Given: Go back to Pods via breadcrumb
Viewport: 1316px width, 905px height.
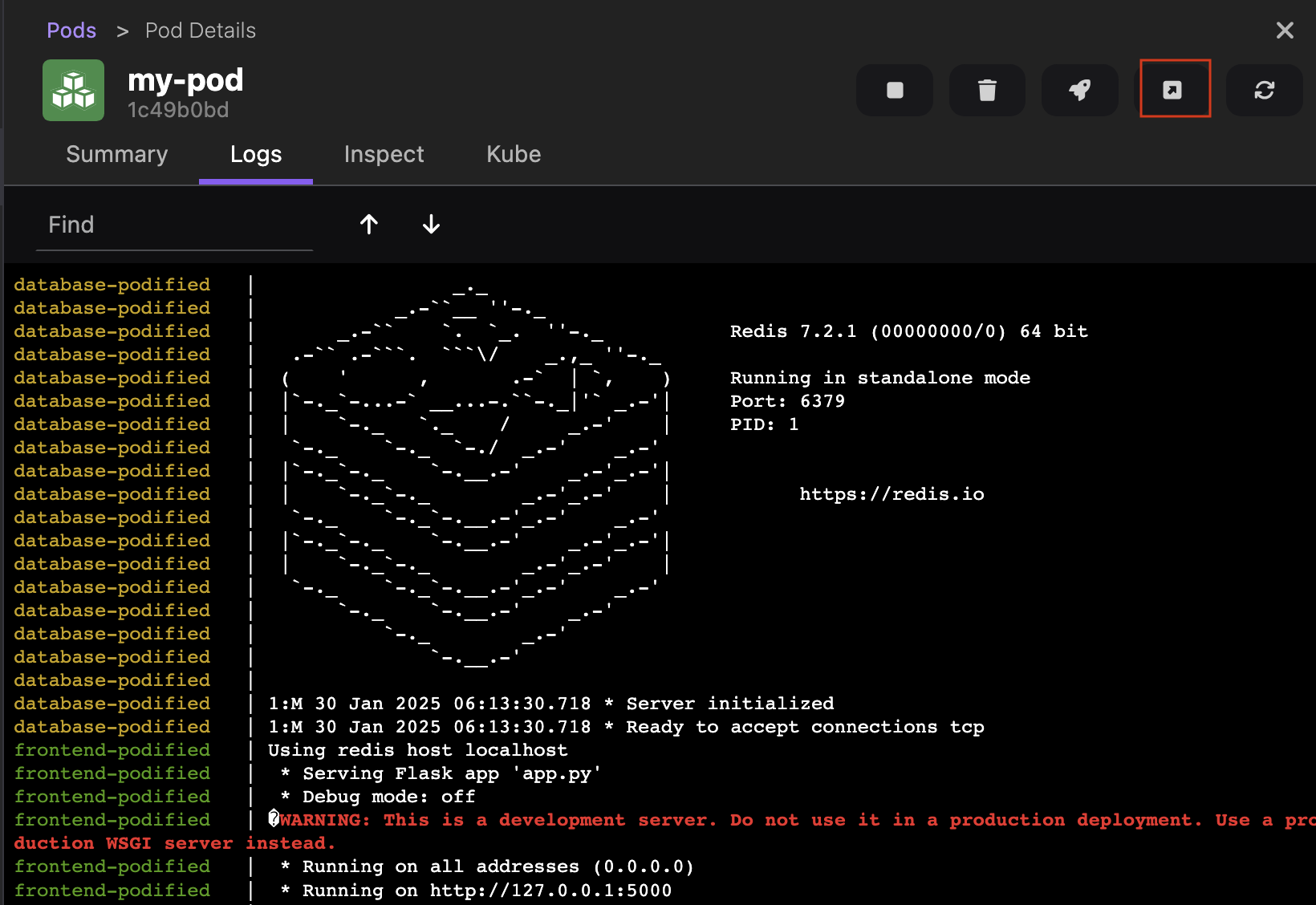Looking at the screenshot, I should click(x=71, y=30).
